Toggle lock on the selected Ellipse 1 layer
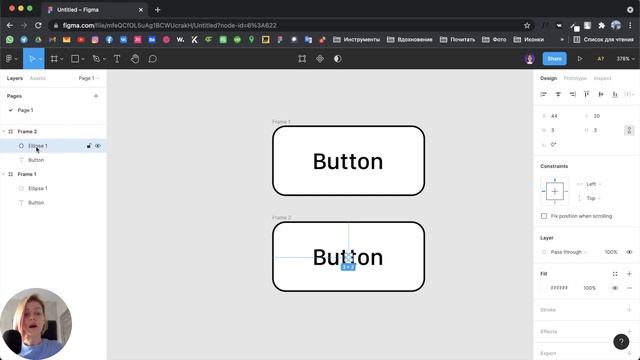 (89, 146)
